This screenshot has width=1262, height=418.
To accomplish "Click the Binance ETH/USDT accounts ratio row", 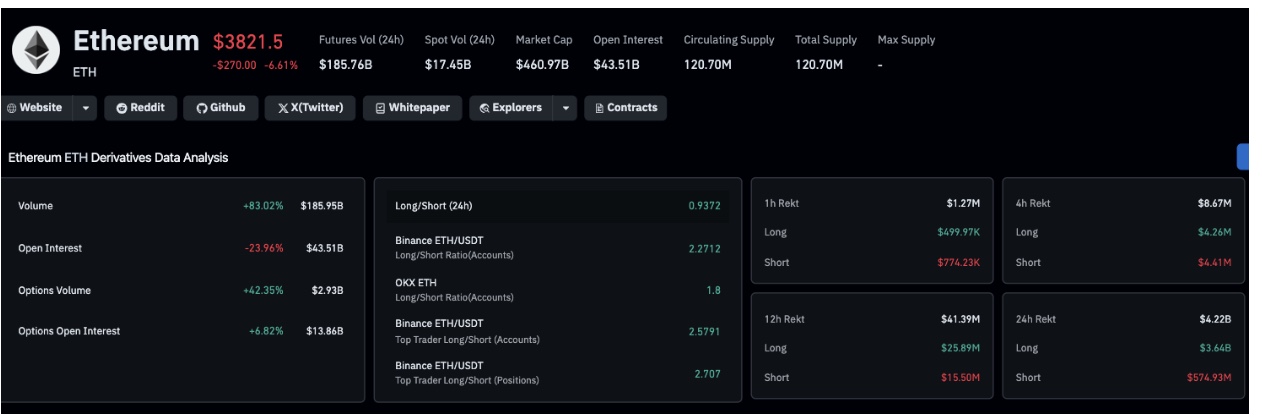I will click(x=558, y=248).
